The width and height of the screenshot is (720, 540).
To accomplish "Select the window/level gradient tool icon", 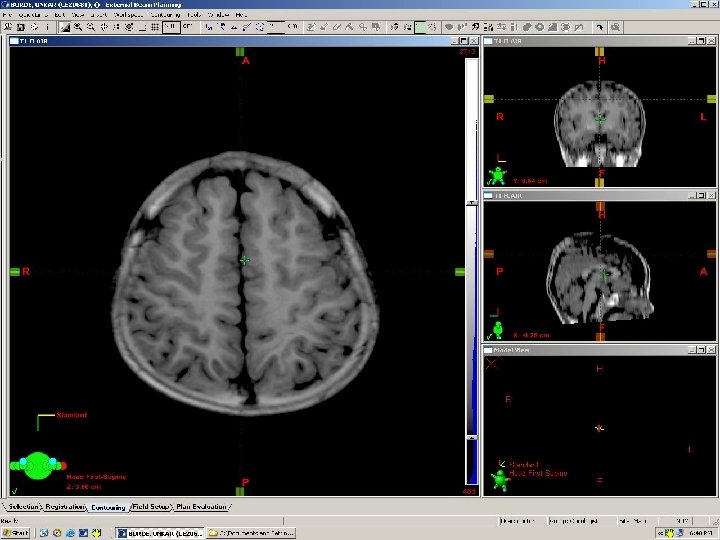I will click(65, 27).
